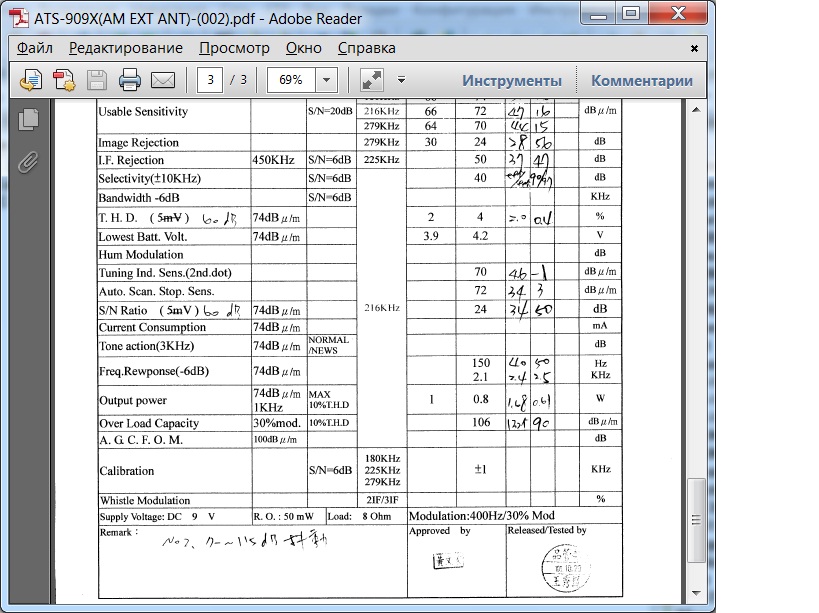Screen dimensions: 819x613
Task: Click the Adobe Reader title bar icon
Action: pyautogui.click(x=20, y=18)
